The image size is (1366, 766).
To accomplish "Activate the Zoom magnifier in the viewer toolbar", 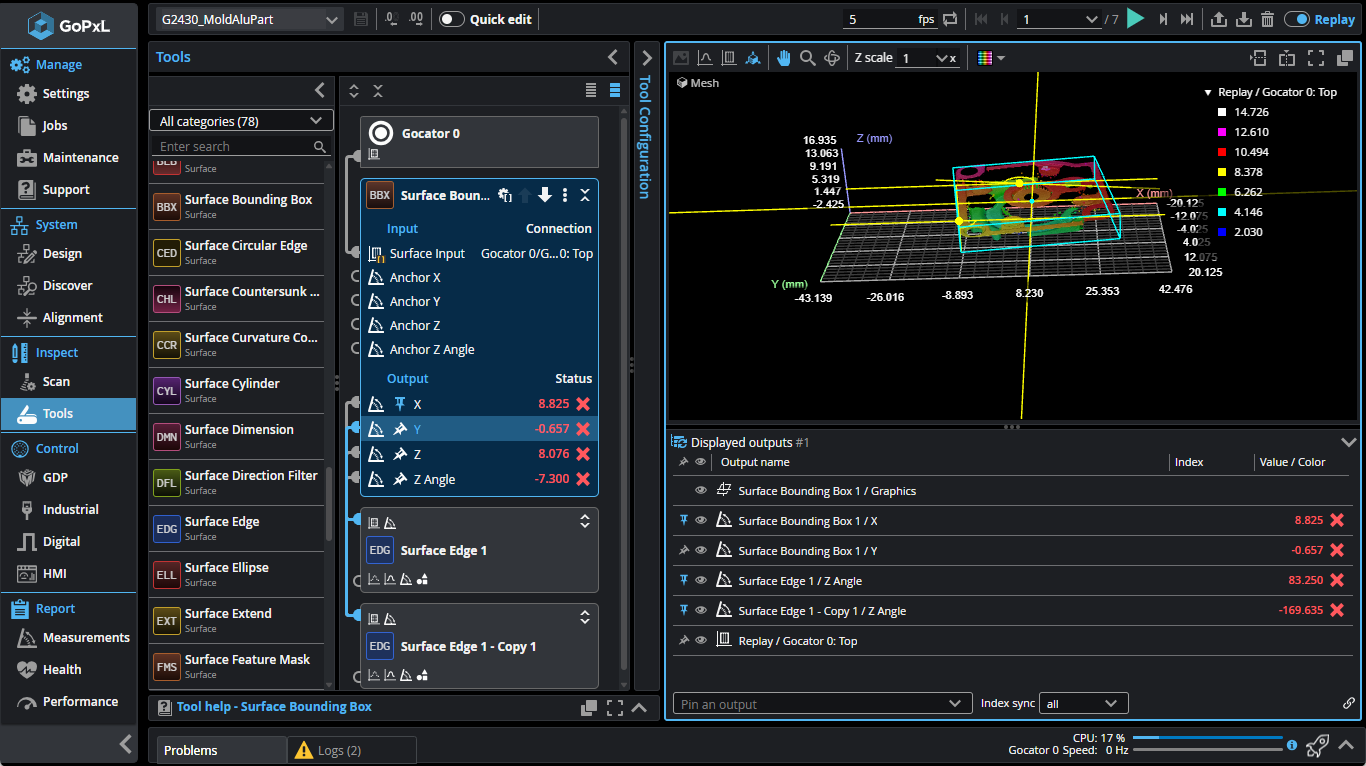I will (x=808, y=57).
